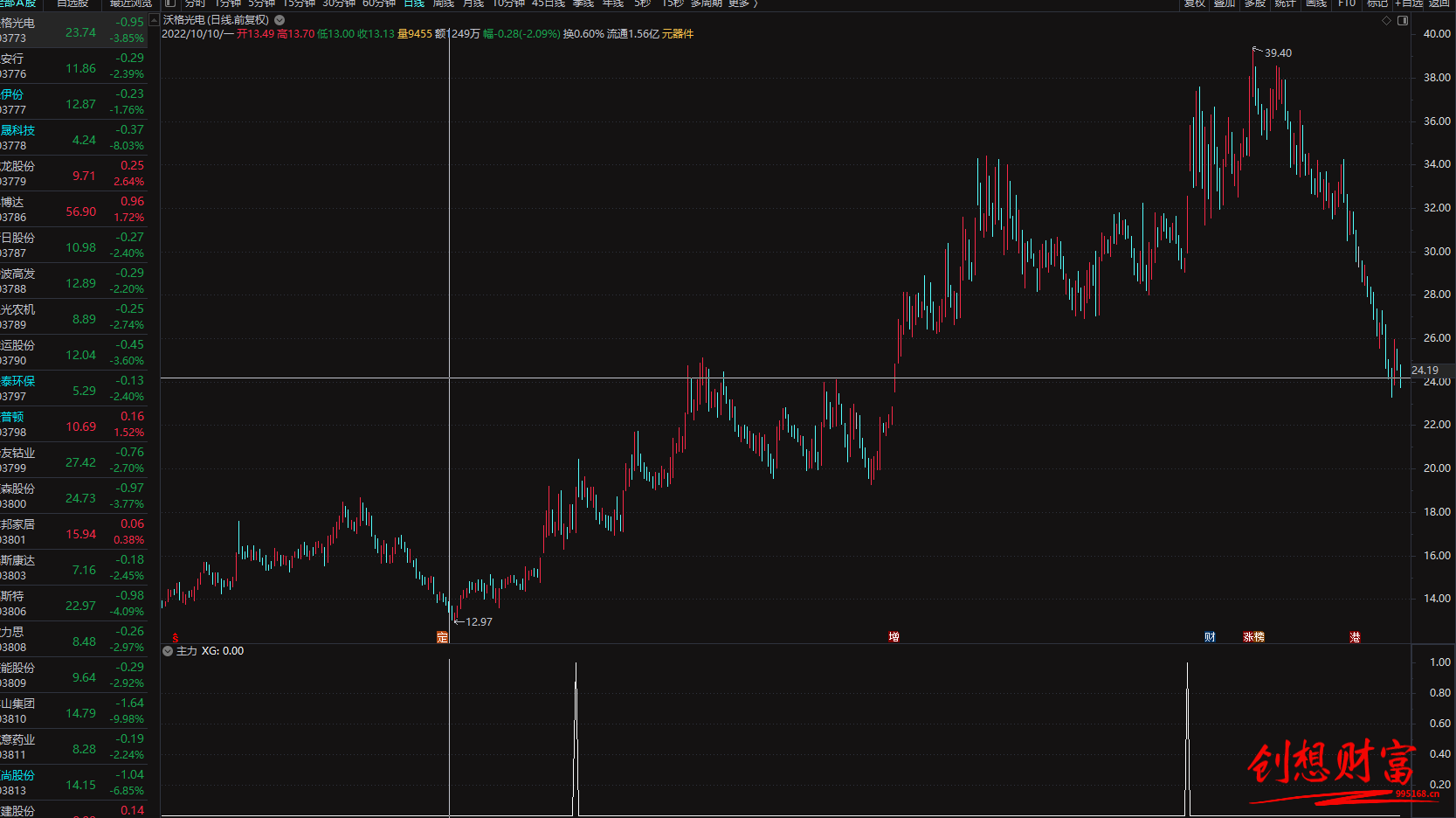1456x818 pixels.
Task: Open the 复权 adjustment button
Action: [x=1195, y=3]
